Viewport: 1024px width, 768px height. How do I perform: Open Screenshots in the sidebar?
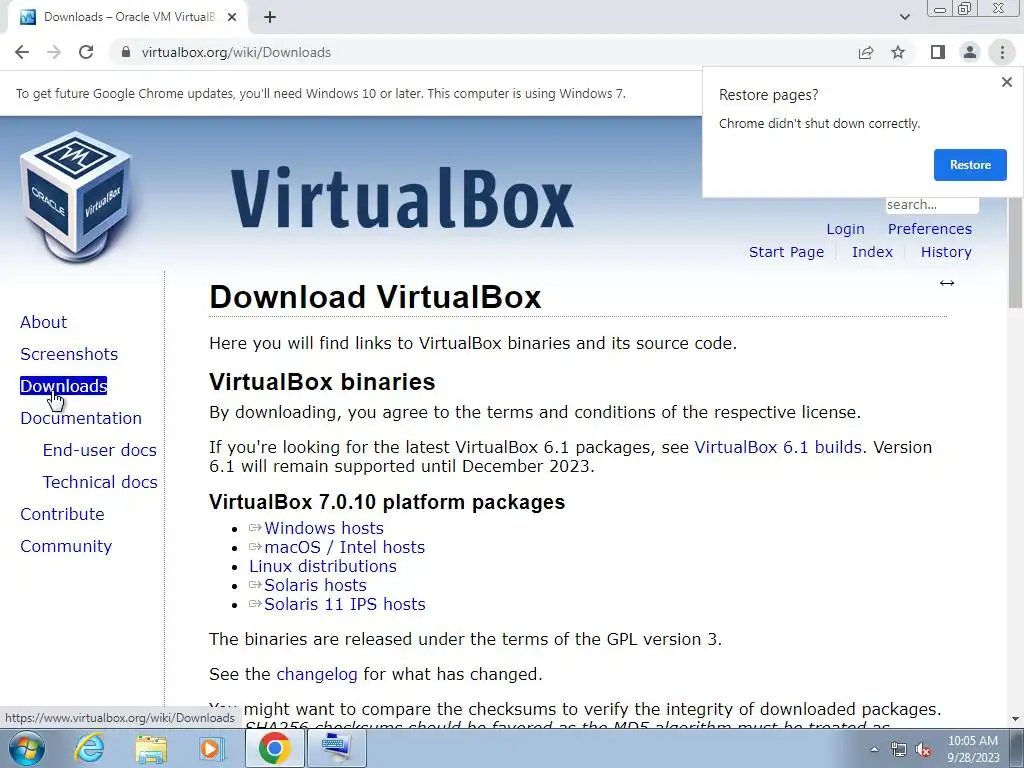69,354
